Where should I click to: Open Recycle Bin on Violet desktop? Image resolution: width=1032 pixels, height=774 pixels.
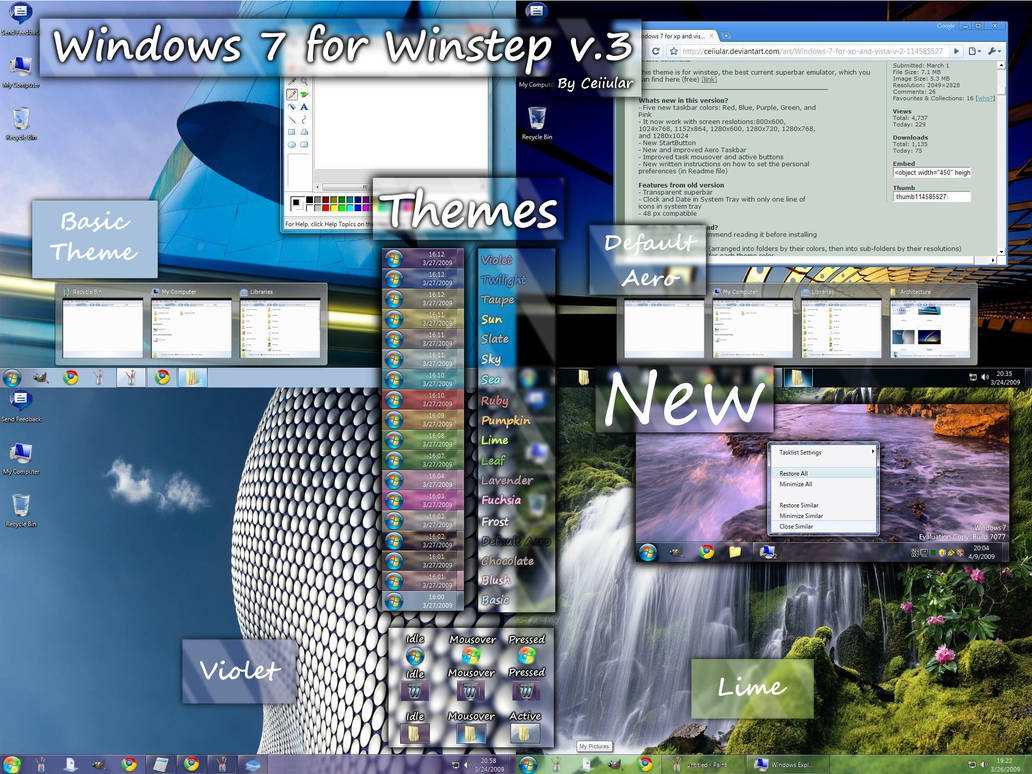click(21, 511)
